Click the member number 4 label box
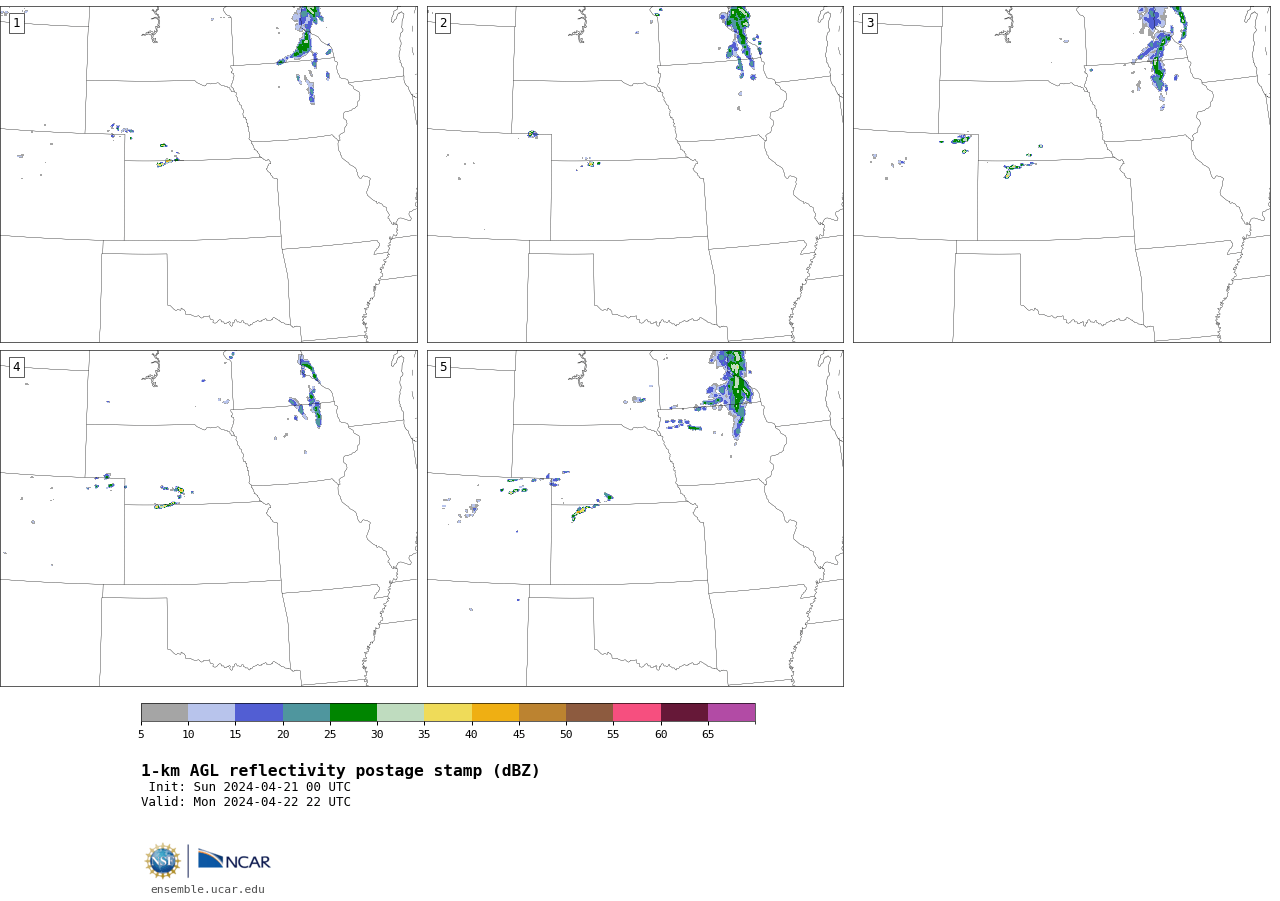Viewport: 1280px width, 901px height. [16, 367]
